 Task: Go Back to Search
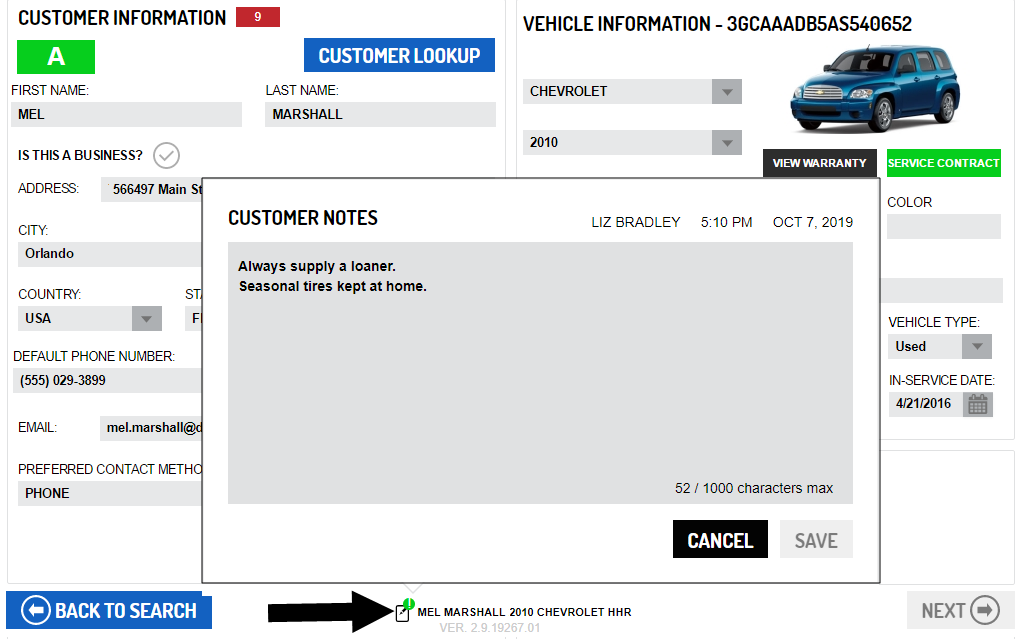tap(109, 610)
